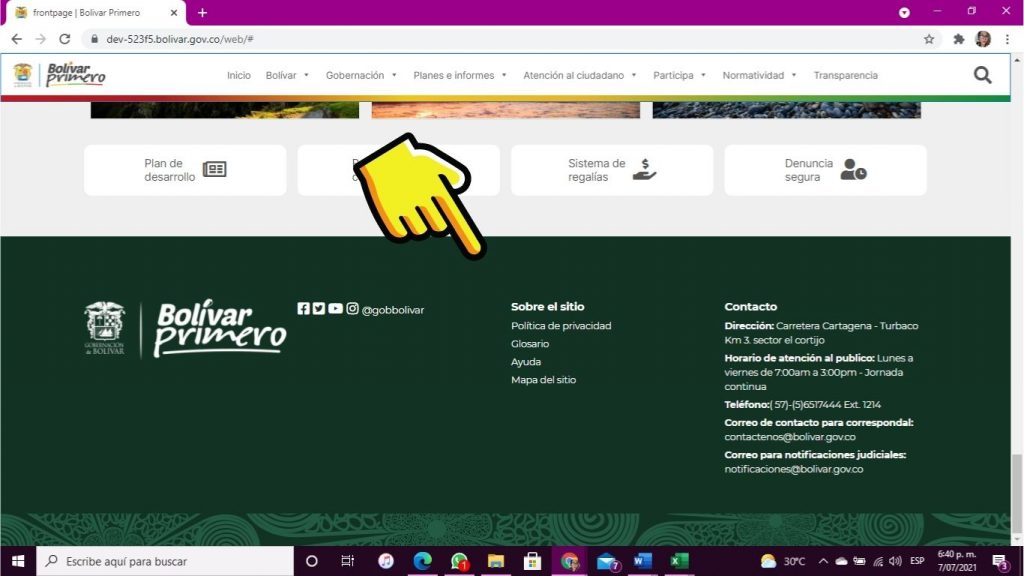Open the Chrome extensions puzzle icon
Screen dimensions: 1024x576
[958, 39]
